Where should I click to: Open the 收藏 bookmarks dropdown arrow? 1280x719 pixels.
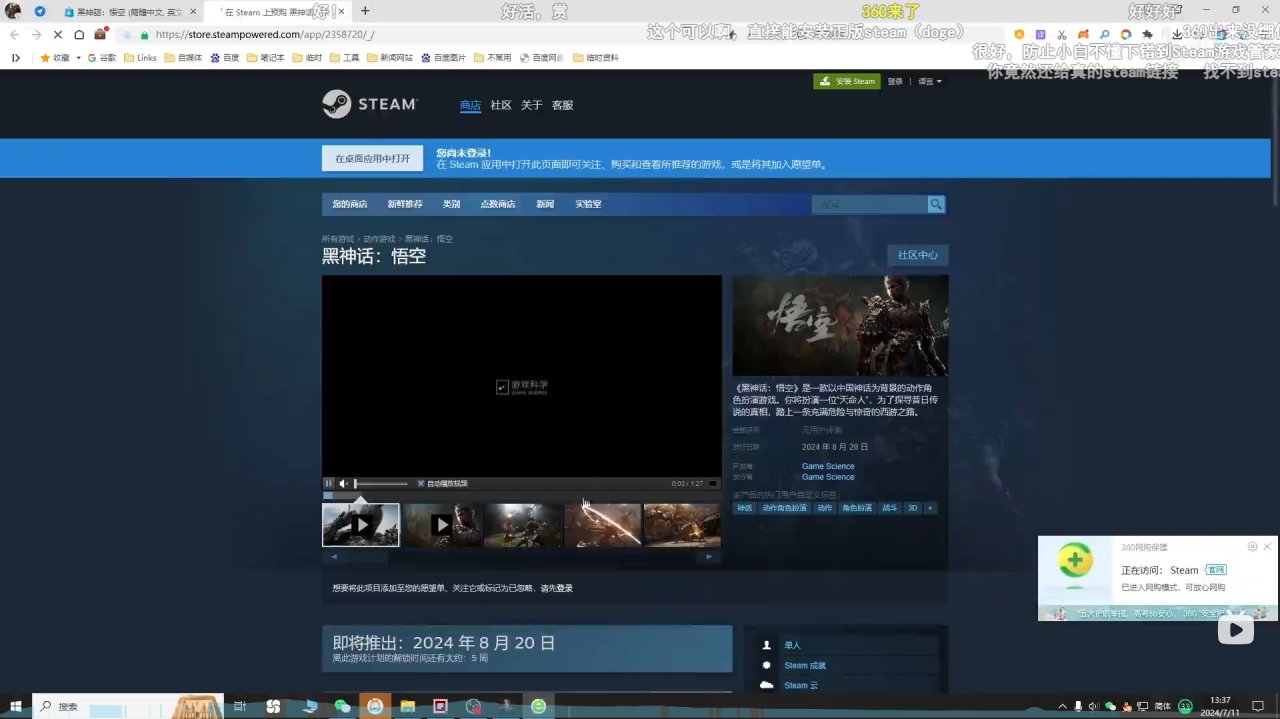pos(77,58)
